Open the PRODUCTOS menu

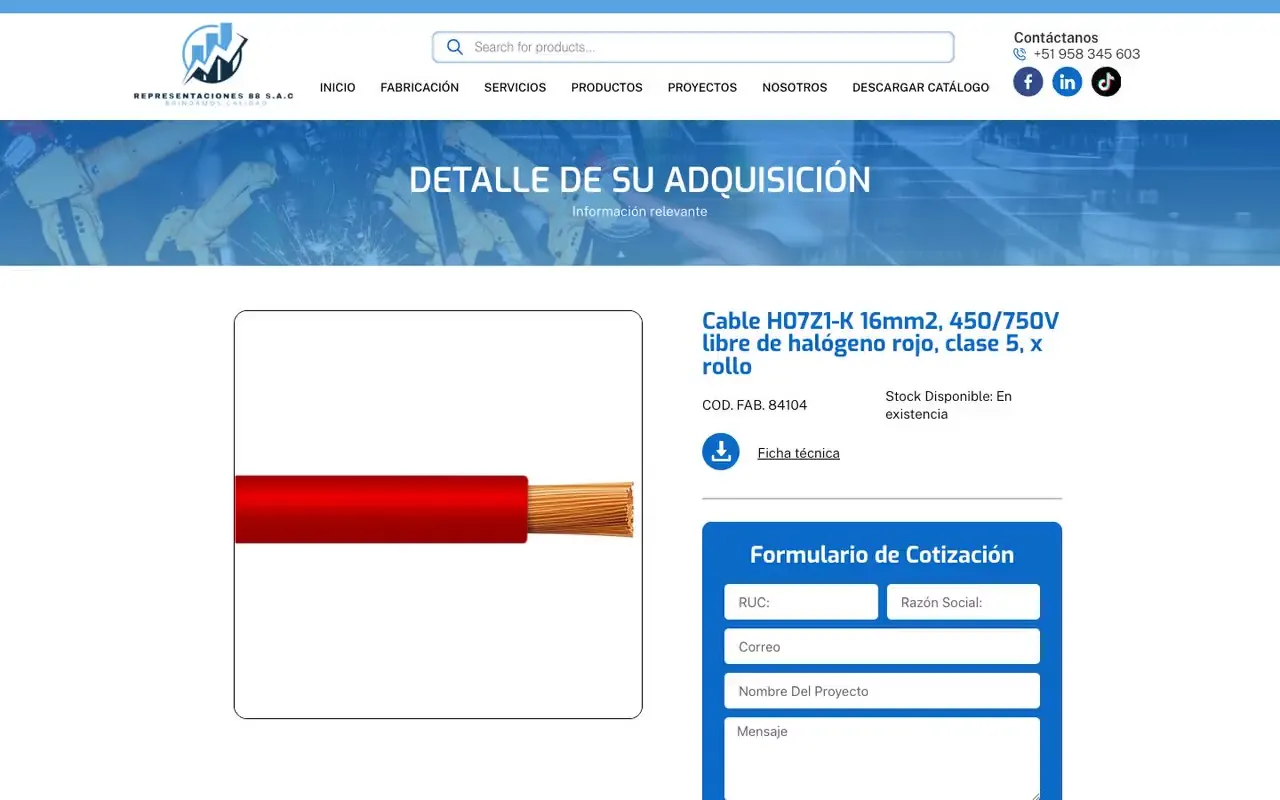pyautogui.click(x=607, y=88)
